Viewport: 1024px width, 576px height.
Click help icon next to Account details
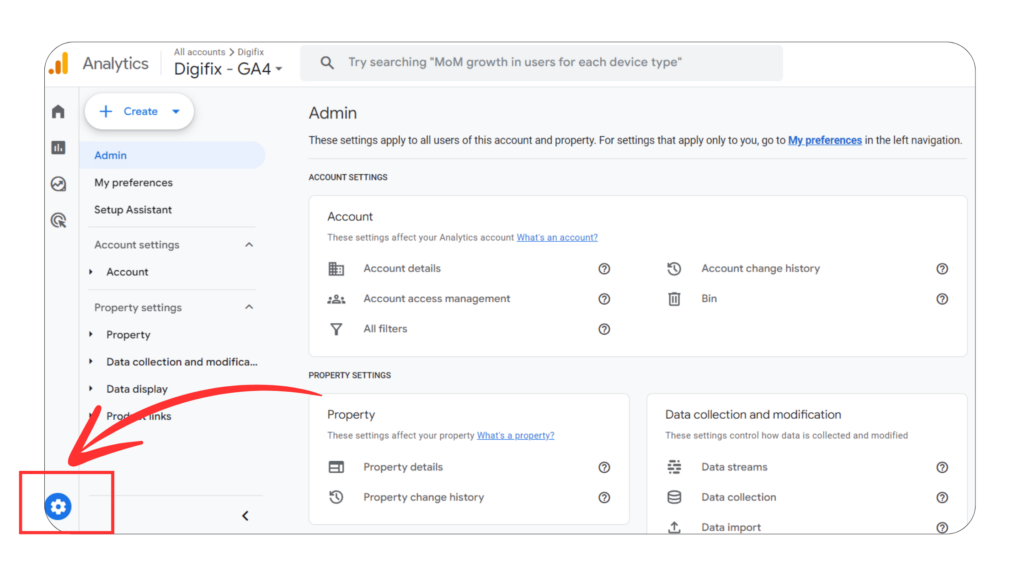[604, 268]
